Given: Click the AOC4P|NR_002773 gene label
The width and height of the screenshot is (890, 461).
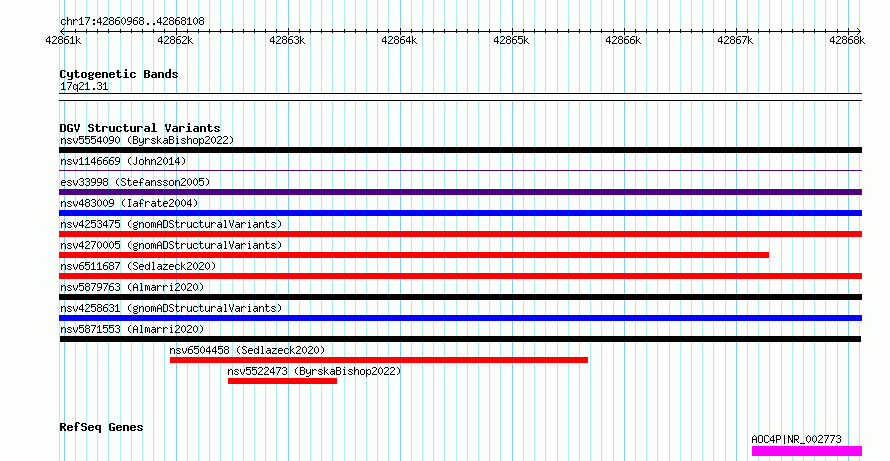Looking at the screenshot, I should point(796,439).
